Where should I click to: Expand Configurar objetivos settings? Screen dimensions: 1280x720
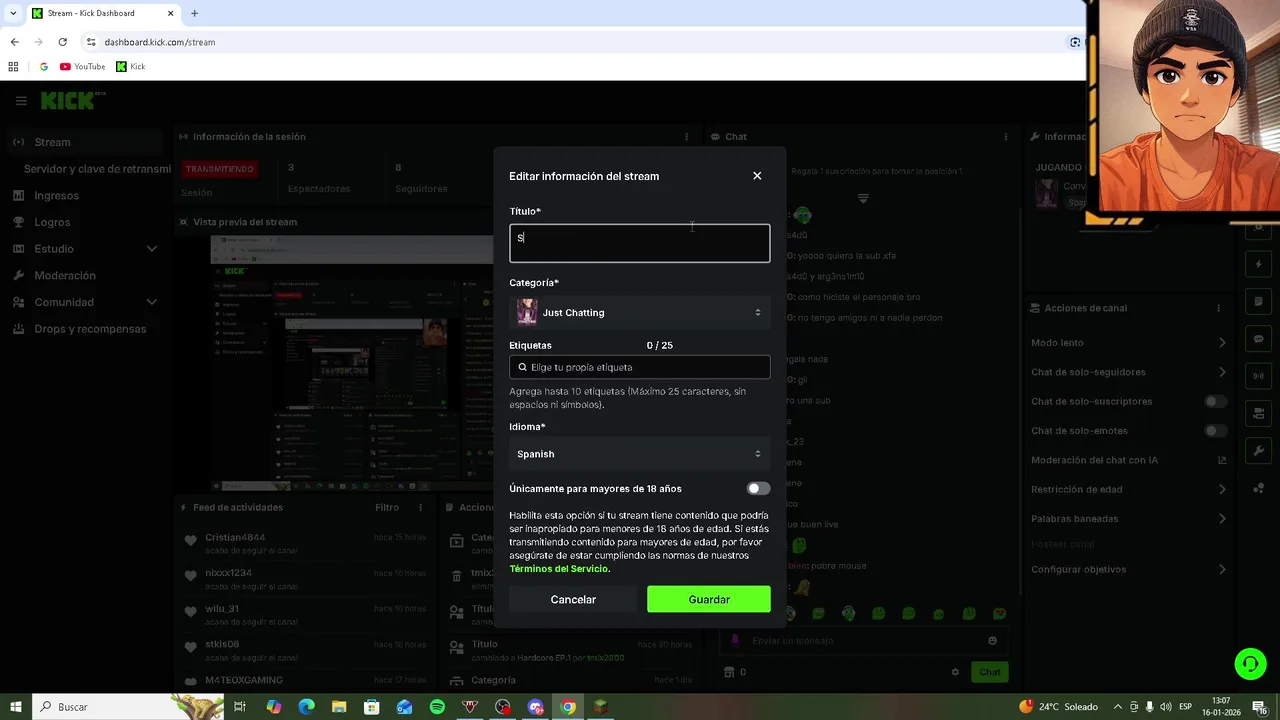pos(1222,570)
